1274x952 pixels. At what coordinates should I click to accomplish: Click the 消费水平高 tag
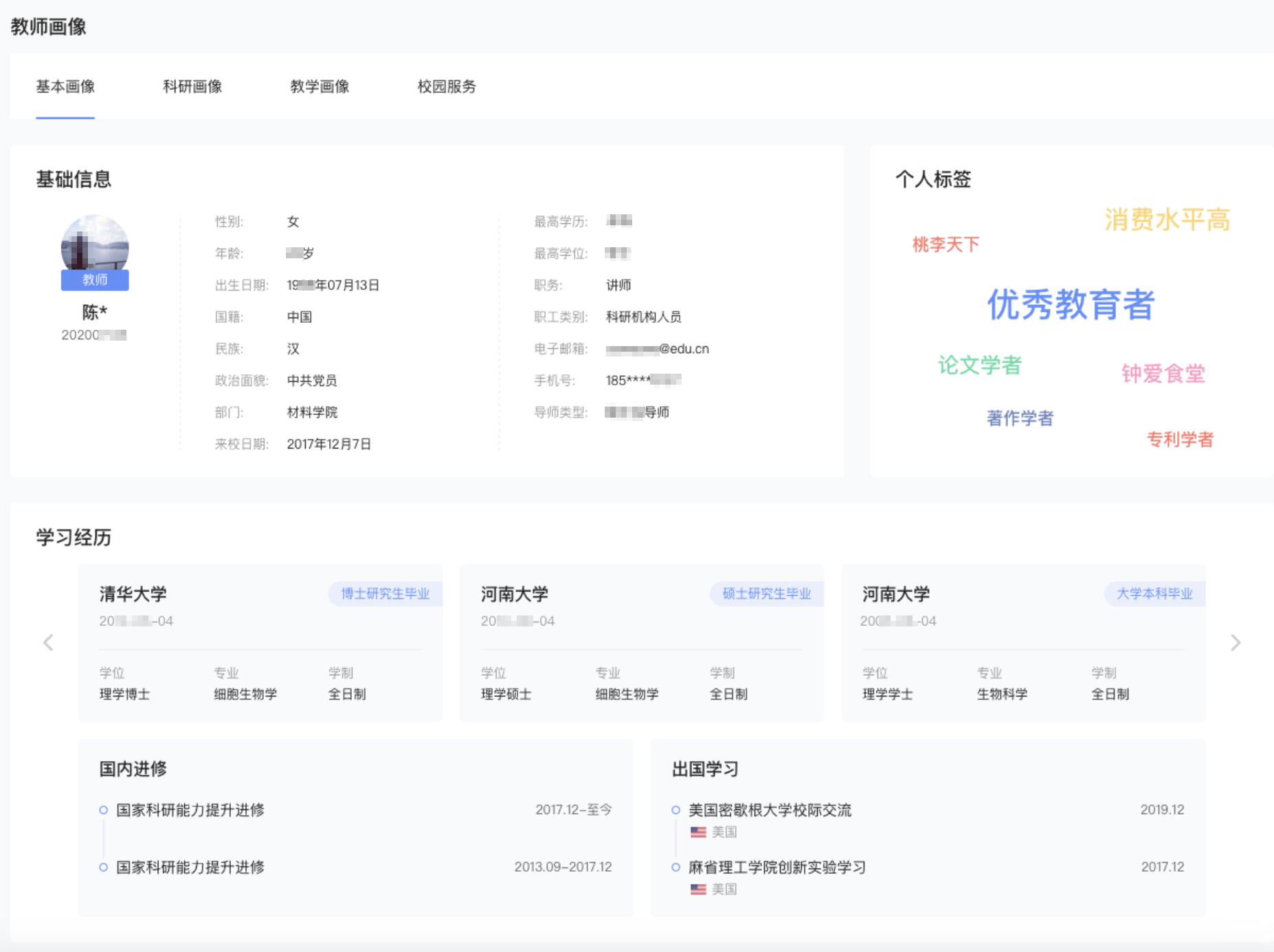pos(1166,222)
